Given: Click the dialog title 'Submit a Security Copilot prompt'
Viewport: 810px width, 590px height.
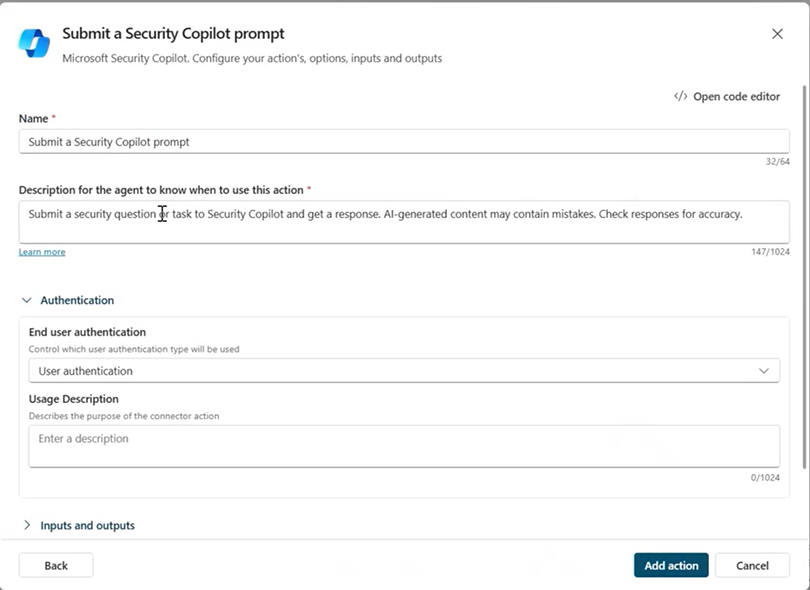Looking at the screenshot, I should 173,34.
